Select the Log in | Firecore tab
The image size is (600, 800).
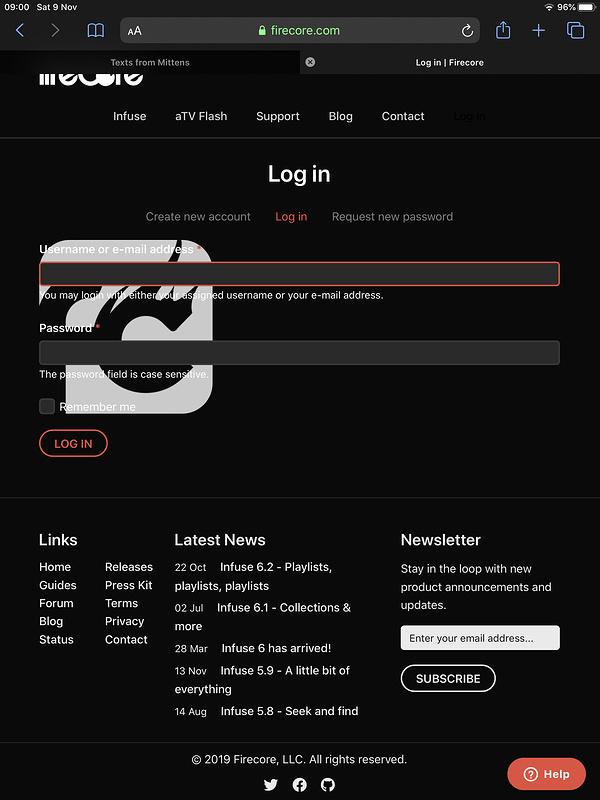(x=449, y=62)
